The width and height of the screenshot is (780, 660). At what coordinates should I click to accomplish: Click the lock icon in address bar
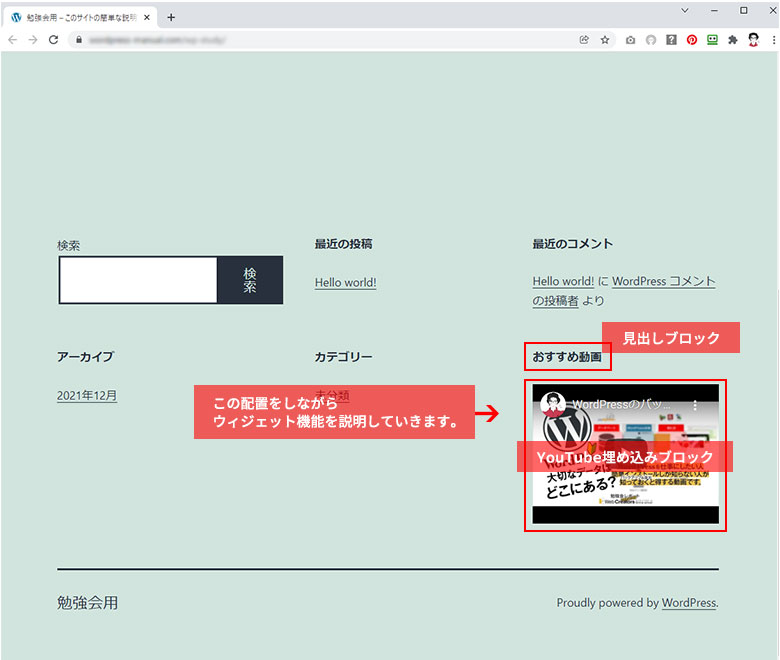[79, 40]
